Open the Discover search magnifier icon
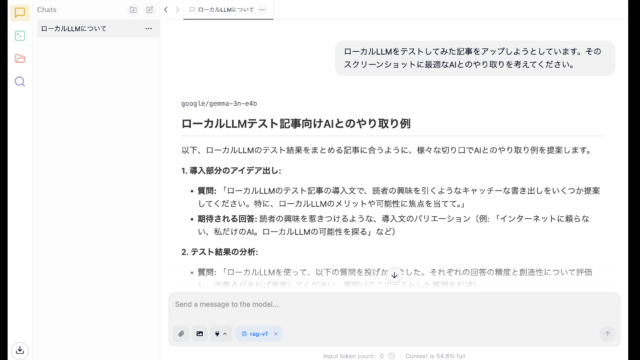The width and height of the screenshot is (640, 360). pyautogui.click(x=20, y=82)
